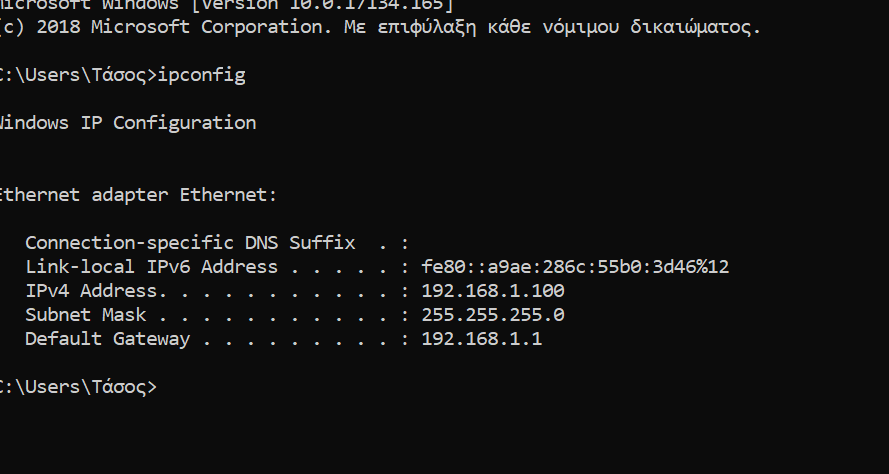
Task: Click the Ethernet adapter Ethernet line
Action: coord(138,195)
